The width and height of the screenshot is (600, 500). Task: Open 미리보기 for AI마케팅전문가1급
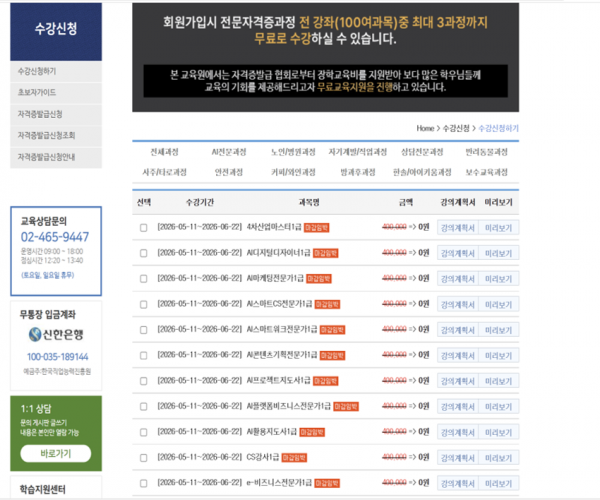[499, 279]
